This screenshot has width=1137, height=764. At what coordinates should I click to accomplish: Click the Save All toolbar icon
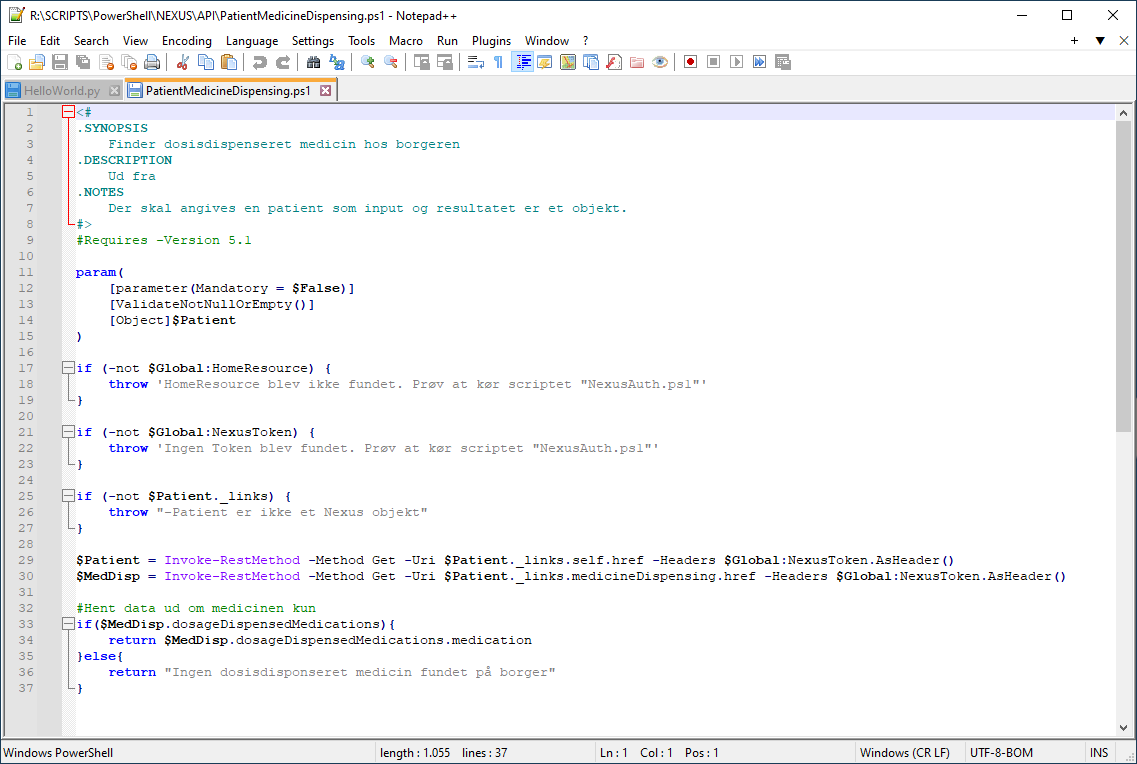tap(83, 62)
